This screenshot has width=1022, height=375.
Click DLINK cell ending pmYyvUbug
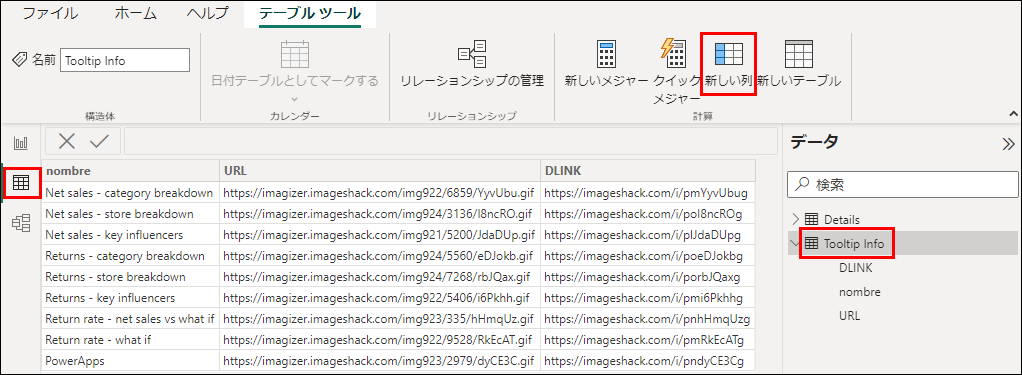point(648,192)
